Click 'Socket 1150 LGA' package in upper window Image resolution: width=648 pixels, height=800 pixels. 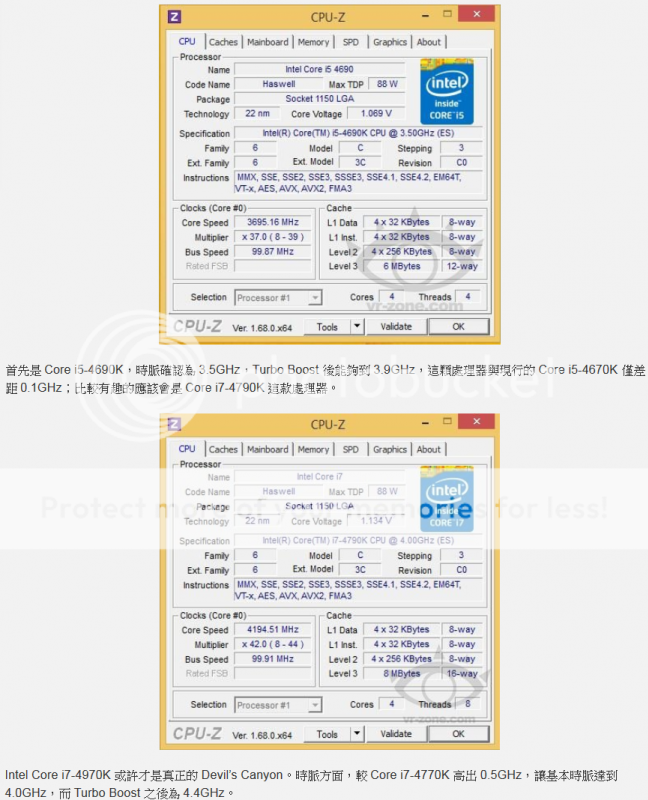(x=319, y=98)
